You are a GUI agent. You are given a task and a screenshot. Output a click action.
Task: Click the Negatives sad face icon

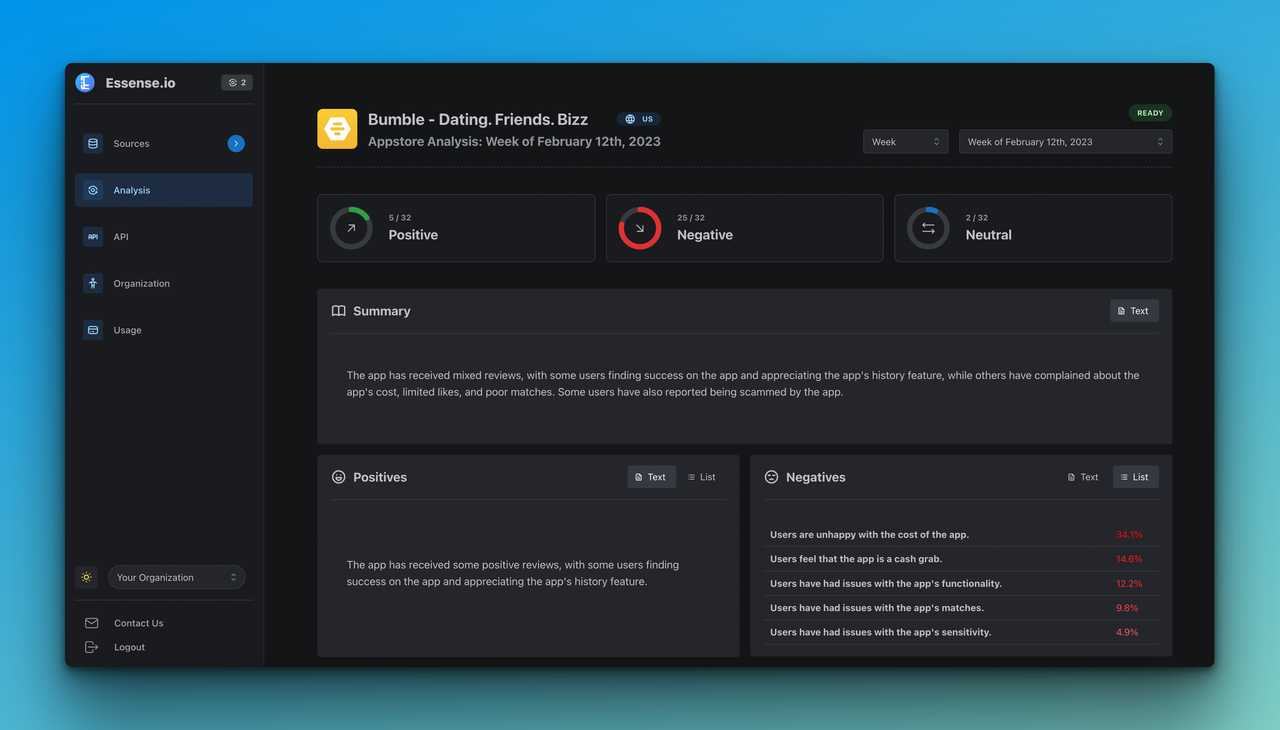pyautogui.click(x=772, y=477)
